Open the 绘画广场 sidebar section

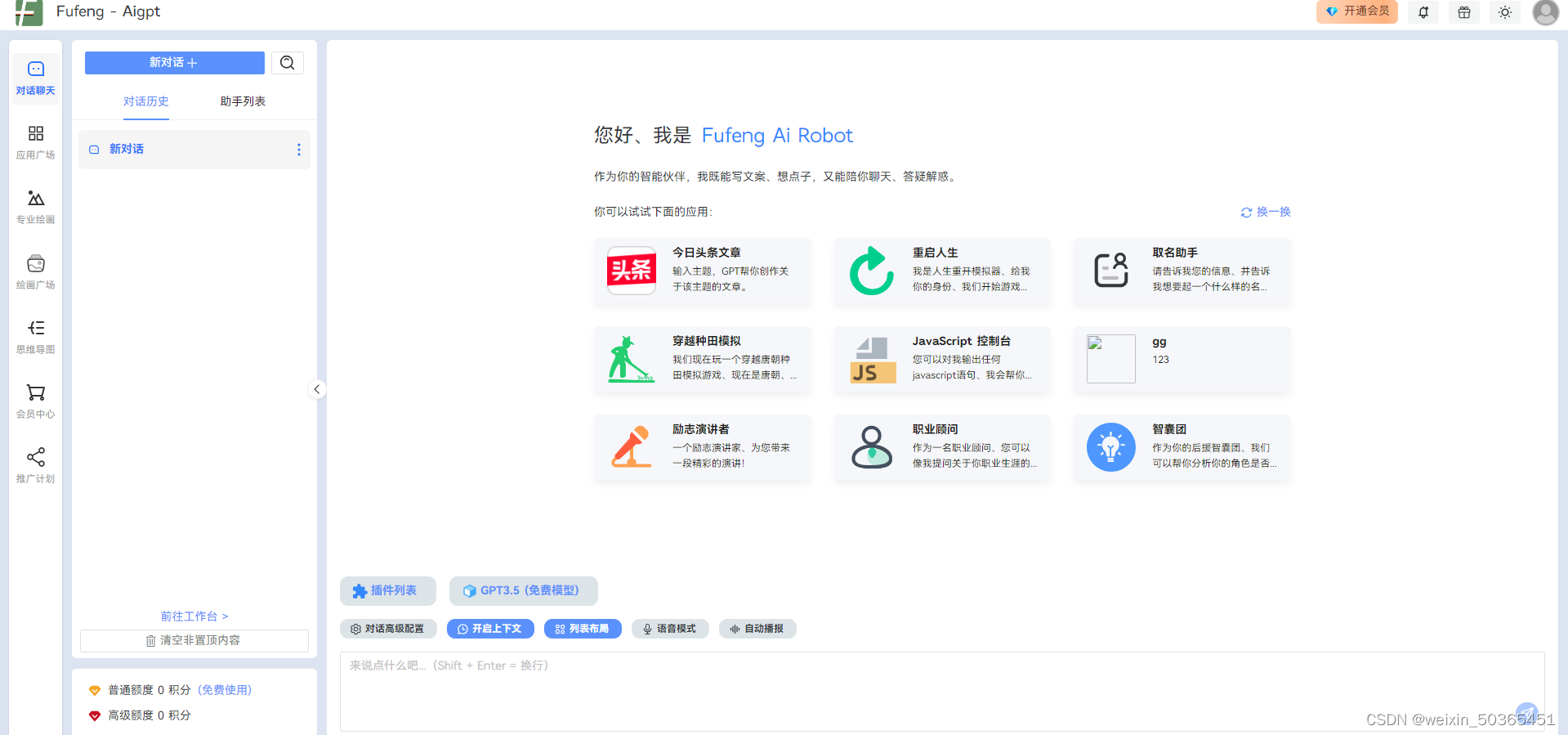point(36,273)
